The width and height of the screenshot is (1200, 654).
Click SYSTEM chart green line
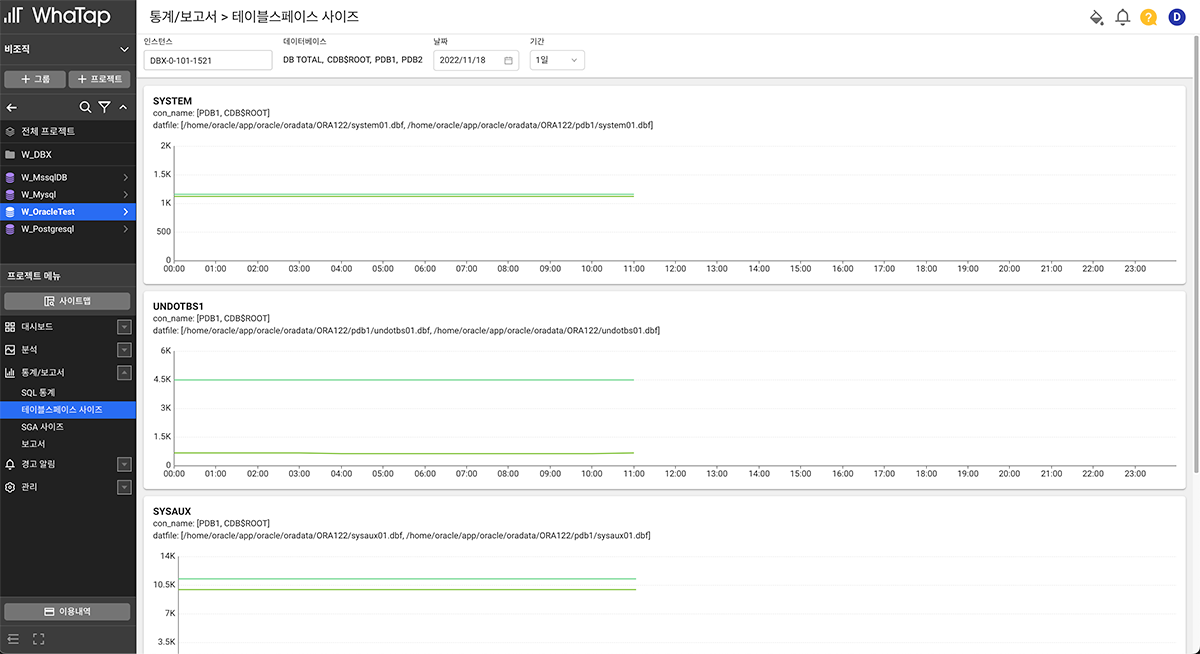tap(404, 195)
